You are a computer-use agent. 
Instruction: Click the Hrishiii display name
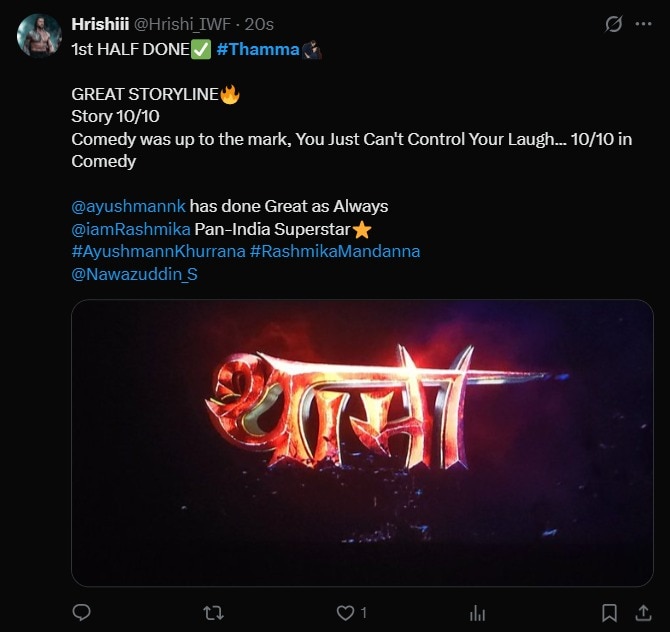100,24
